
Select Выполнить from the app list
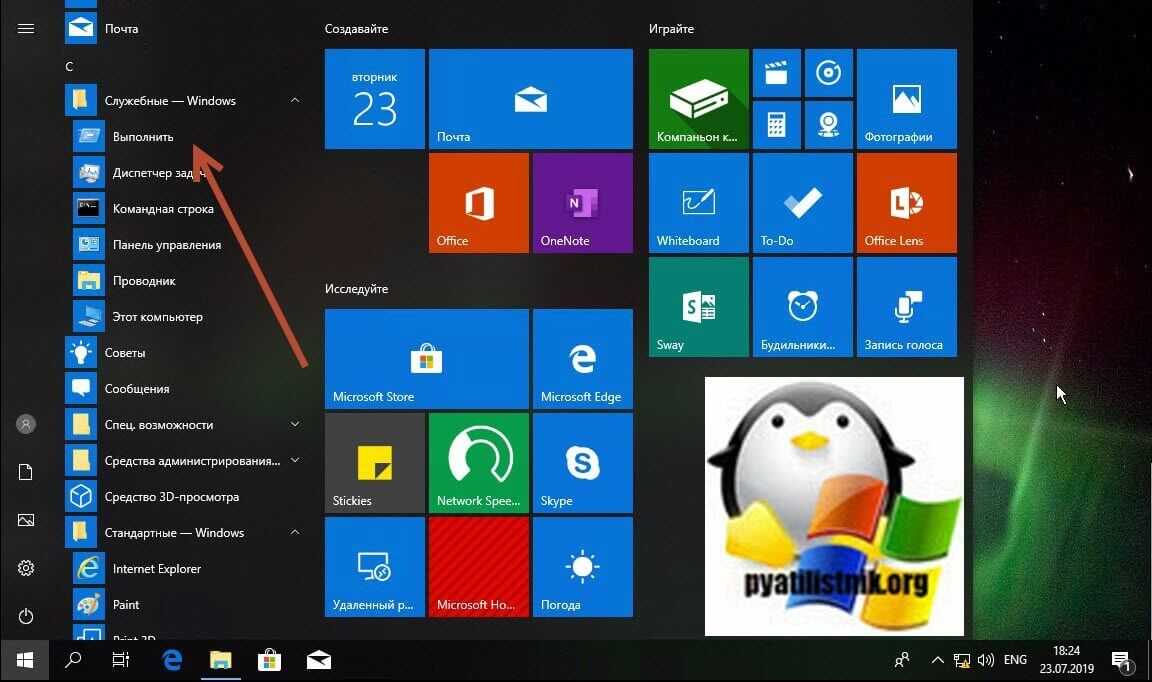tap(143, 137)
